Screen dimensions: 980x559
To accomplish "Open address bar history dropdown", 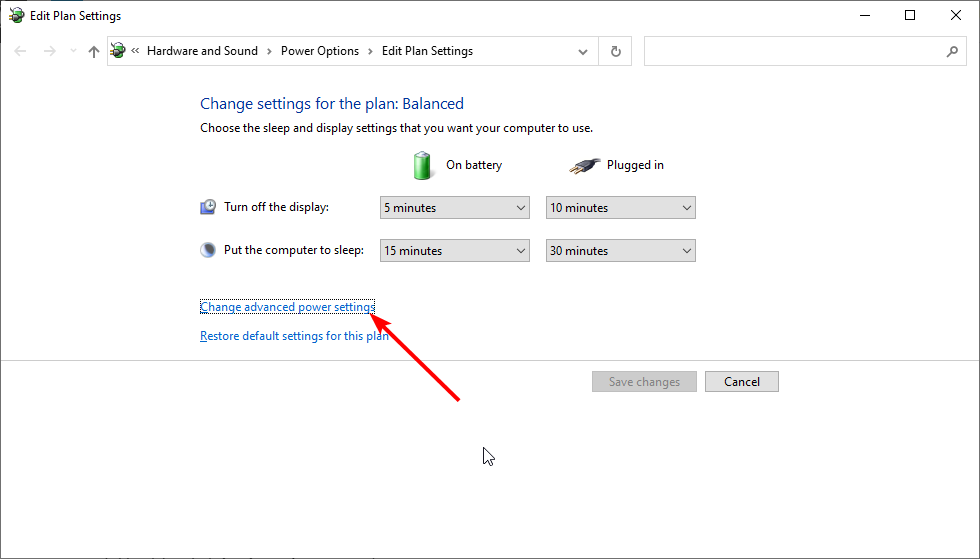I will click(x=582, y=51).
